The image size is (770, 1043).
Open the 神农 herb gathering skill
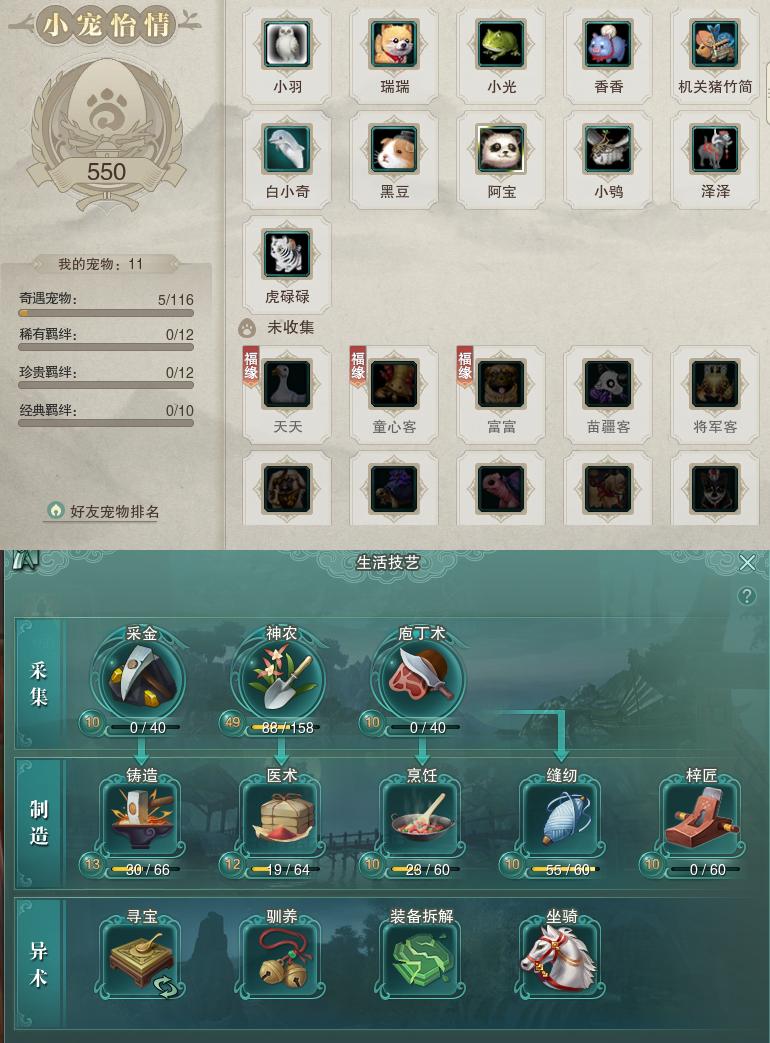click(x=281, y=677)
